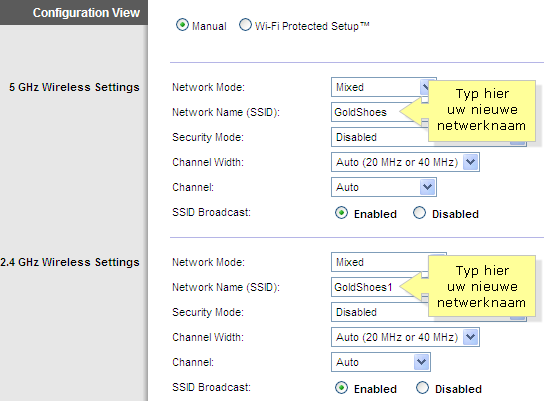The image size is (544, 401).
Task: Click the 5 GHz Wireless Settings heading
Action: click(x=74, y=87)
